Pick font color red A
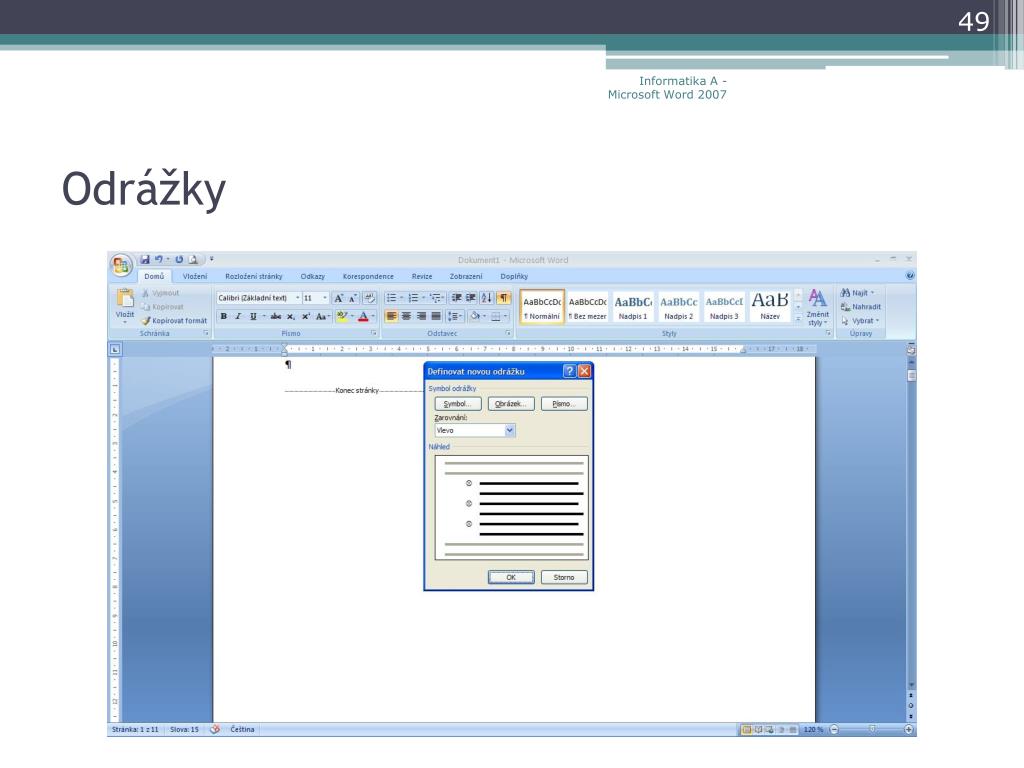The width and height of the screenshot is (1024, 768). [x=363, y=316]
